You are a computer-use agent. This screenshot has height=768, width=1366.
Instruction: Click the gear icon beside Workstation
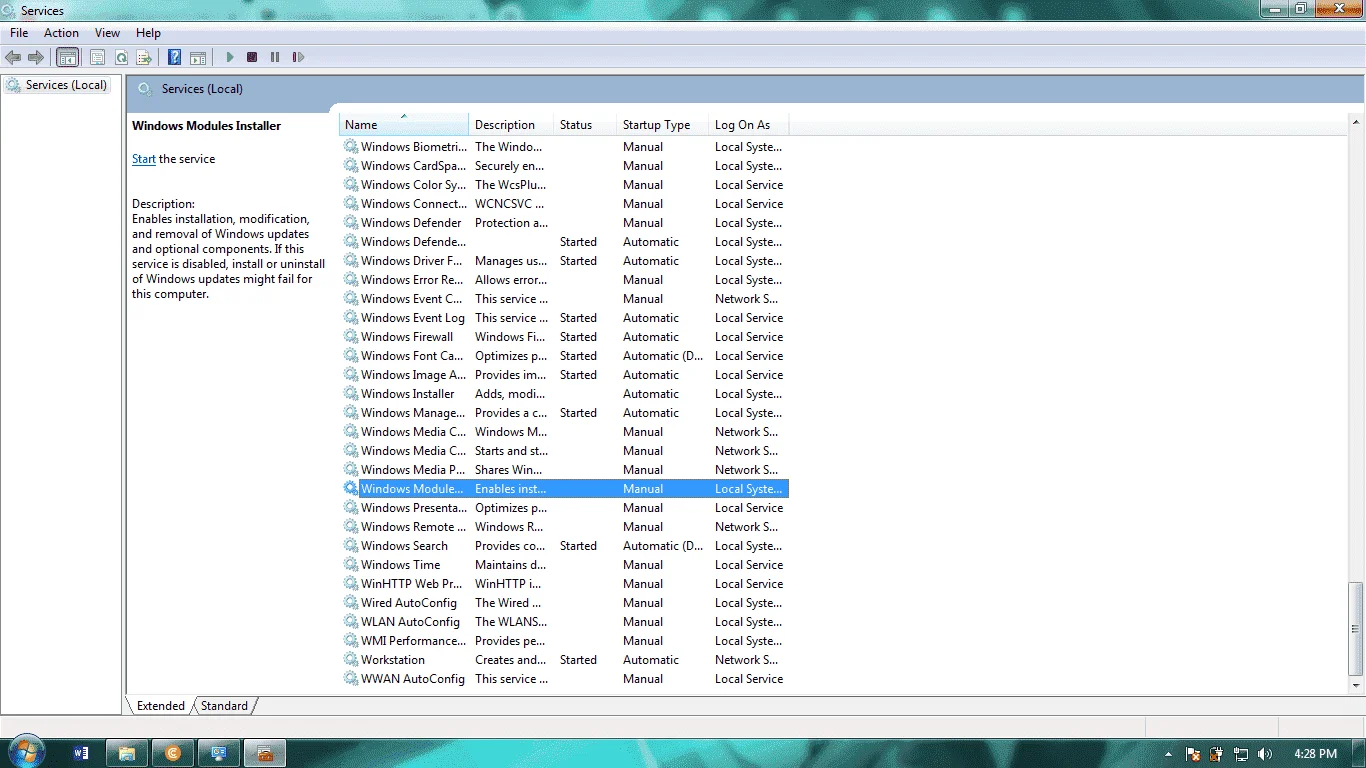pos(351,660)
